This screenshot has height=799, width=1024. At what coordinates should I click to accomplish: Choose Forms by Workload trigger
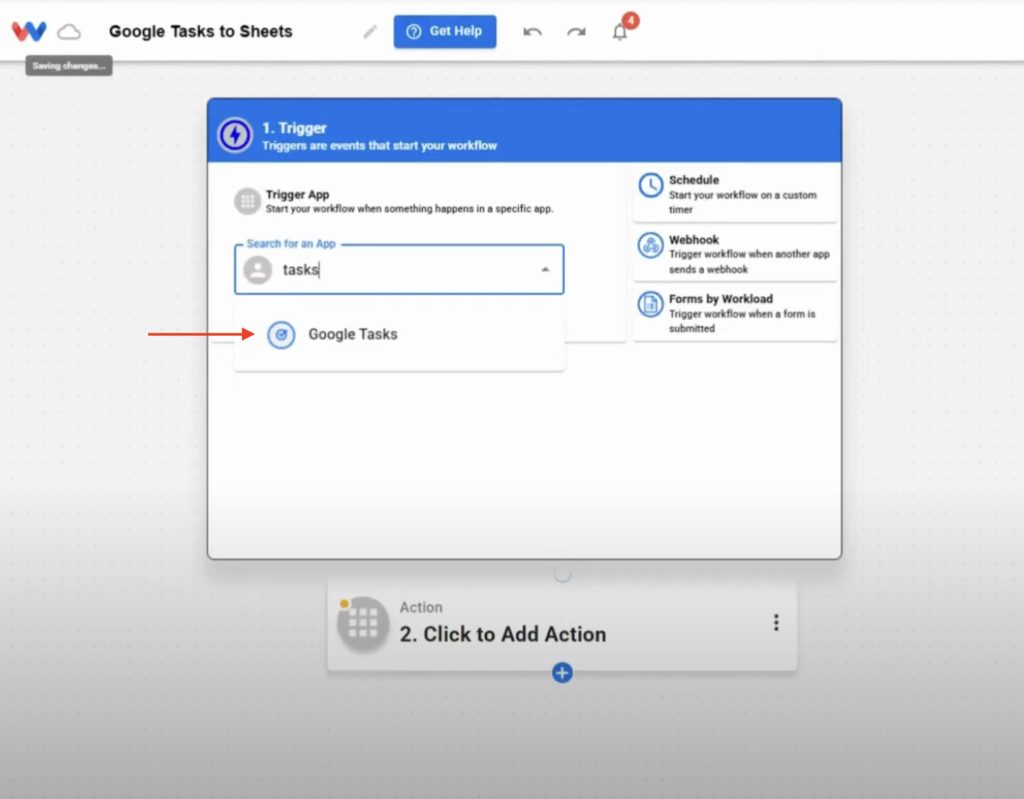pyautogui.click(x=735, y=314)
